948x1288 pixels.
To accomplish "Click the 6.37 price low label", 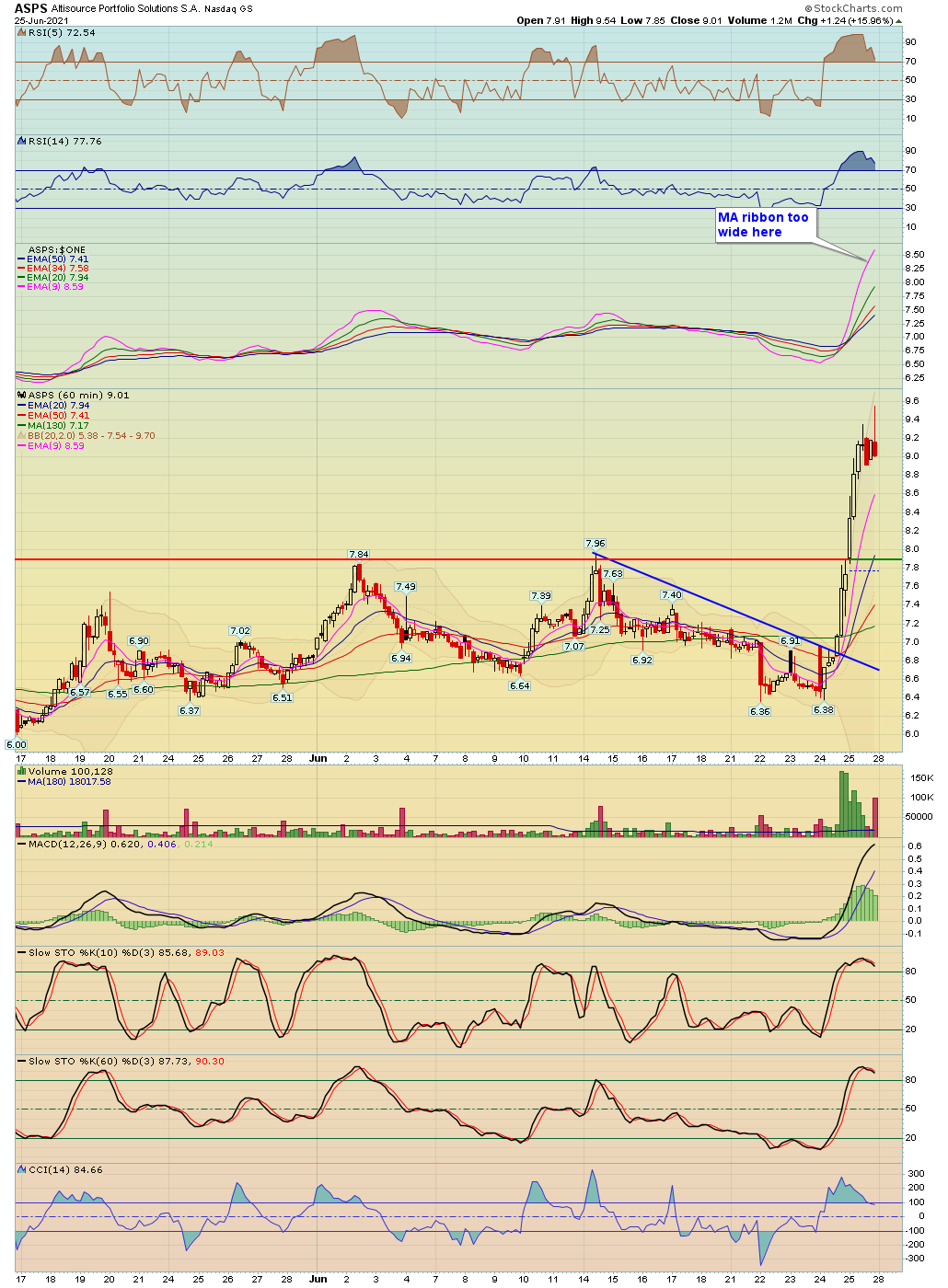I will tap(190, 710).
